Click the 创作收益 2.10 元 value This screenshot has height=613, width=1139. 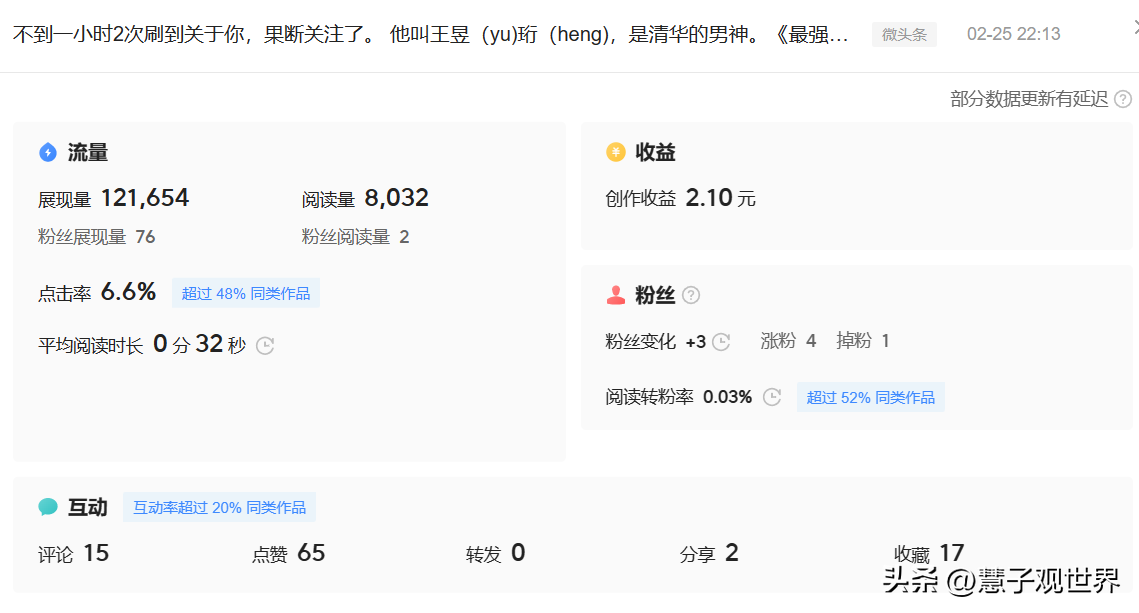click(709, 198)
